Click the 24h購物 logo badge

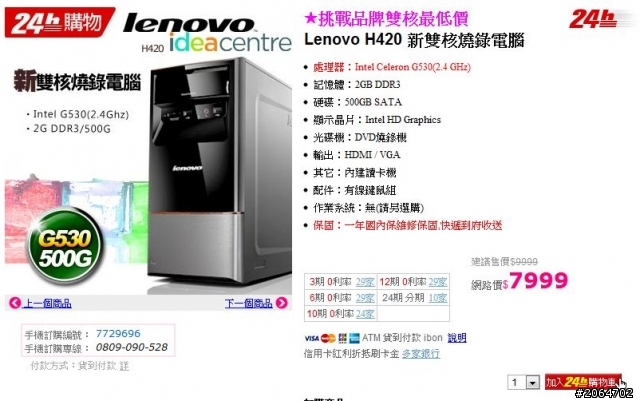(59, 22)
